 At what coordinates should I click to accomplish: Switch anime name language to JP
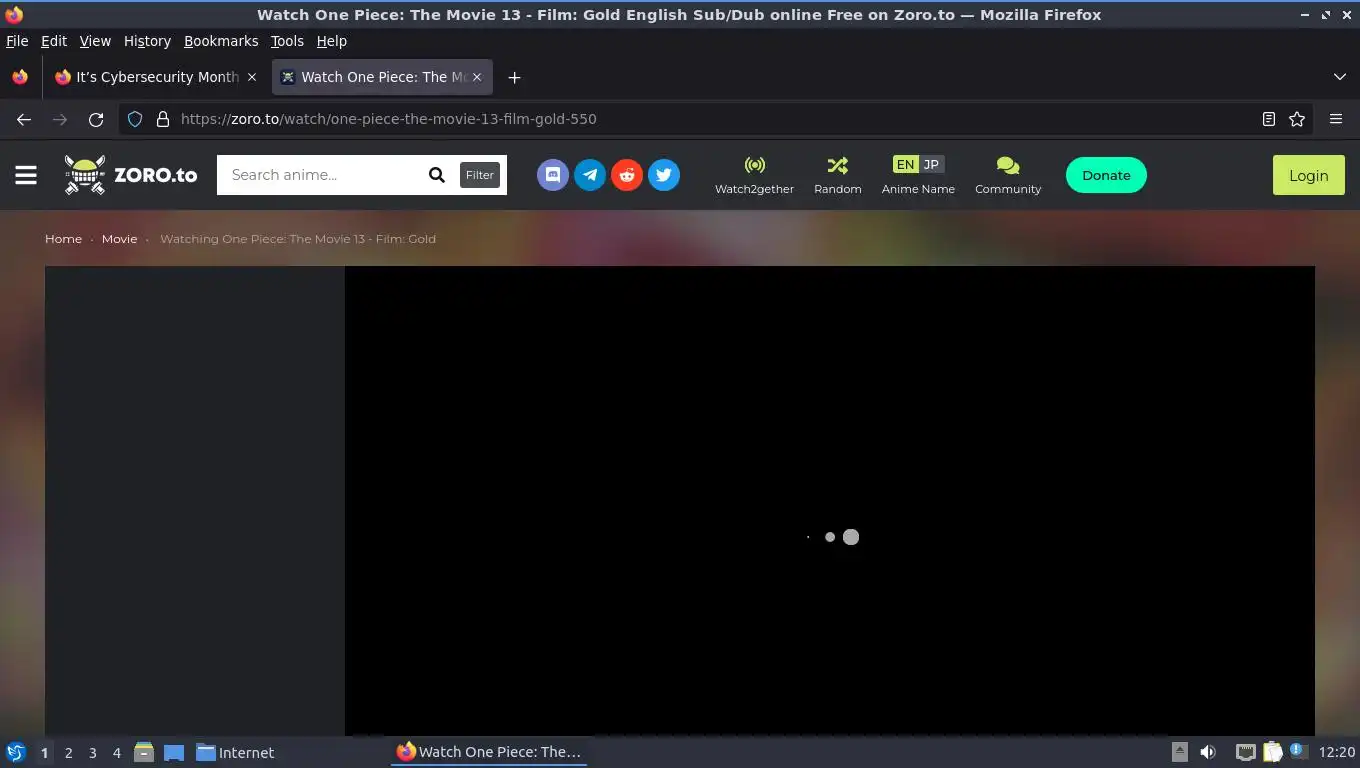[931, 164]
